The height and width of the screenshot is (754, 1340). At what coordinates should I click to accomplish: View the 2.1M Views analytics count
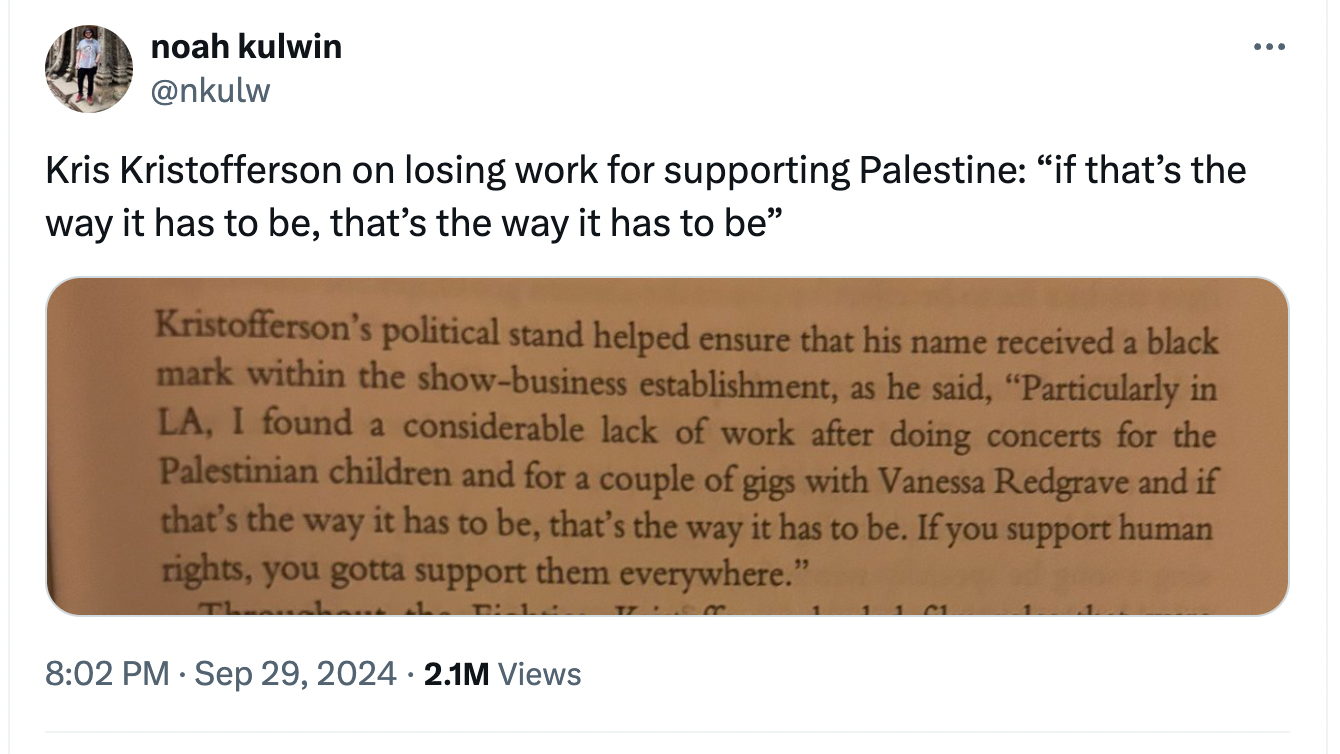point(502,674)
